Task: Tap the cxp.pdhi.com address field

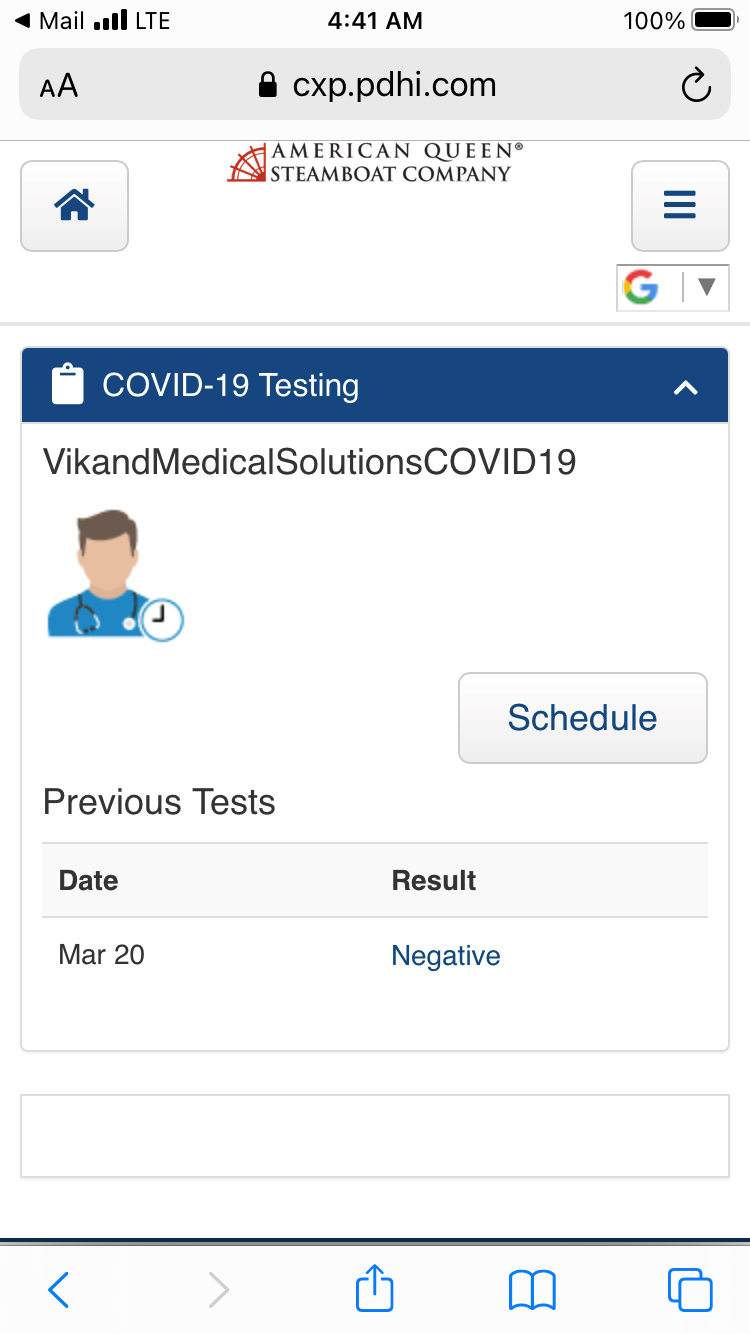Action: pos(376,86)
